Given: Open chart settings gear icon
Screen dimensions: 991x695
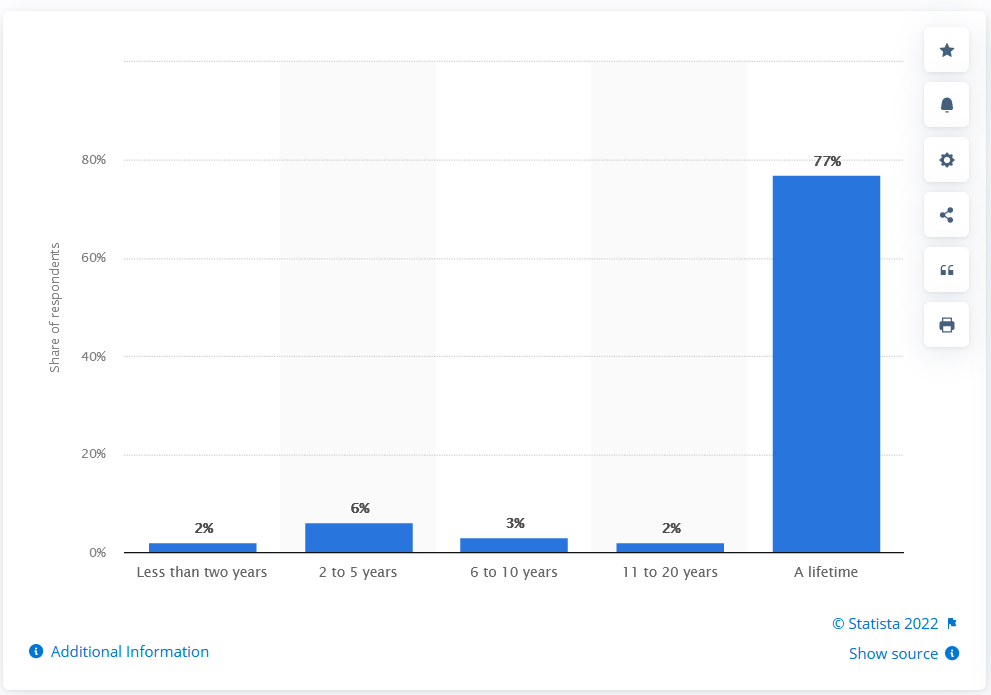Looking at the screenshot, I should coord(946,160).
